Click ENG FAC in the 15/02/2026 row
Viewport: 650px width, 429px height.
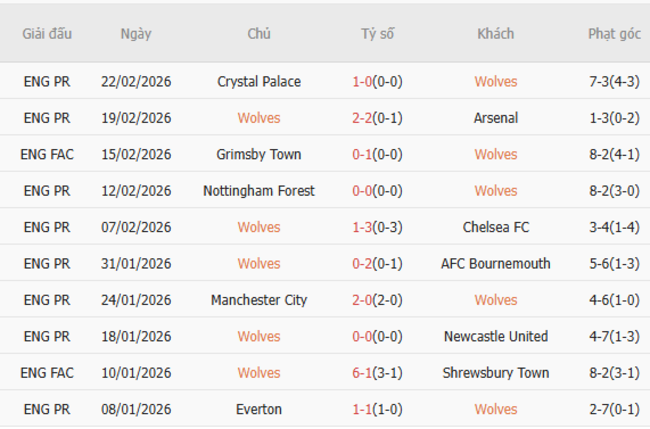pyautogui.click(x=47, y=155)
